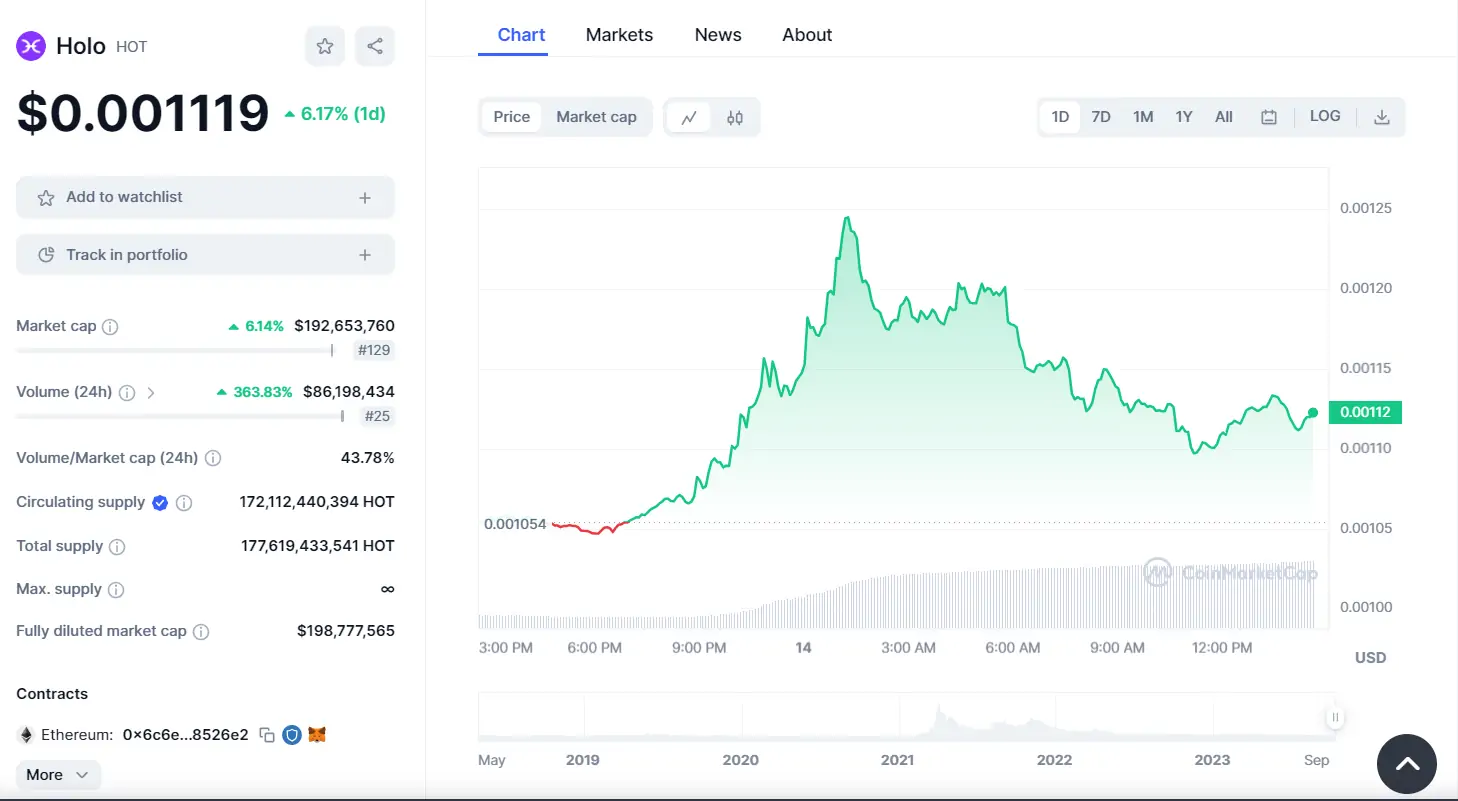Click the current price marker 0.00112
1458x801 pixels.
(x=1366, y=412)
